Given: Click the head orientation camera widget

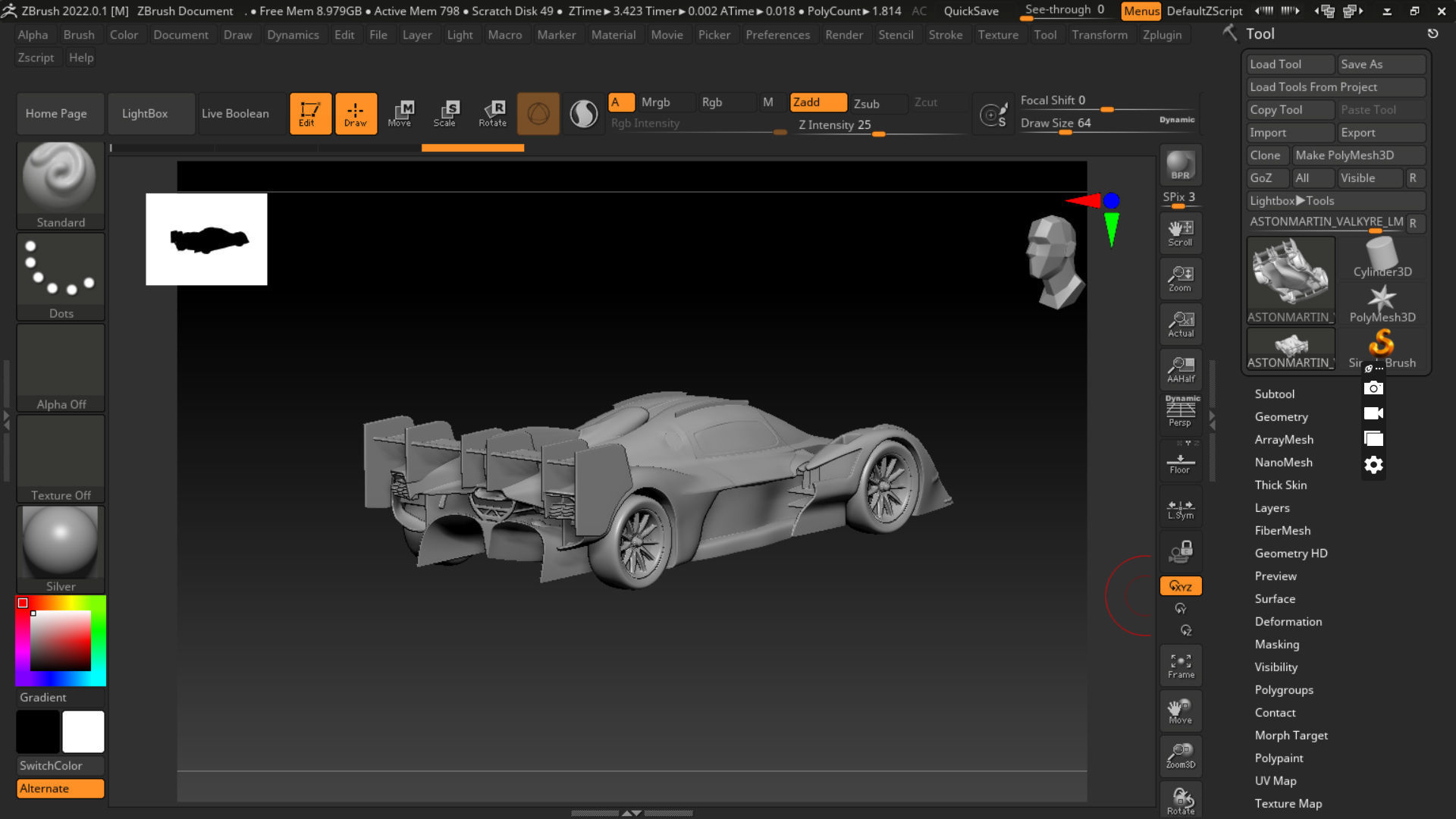Looking at the screenshot, I should coord(1054,262).
